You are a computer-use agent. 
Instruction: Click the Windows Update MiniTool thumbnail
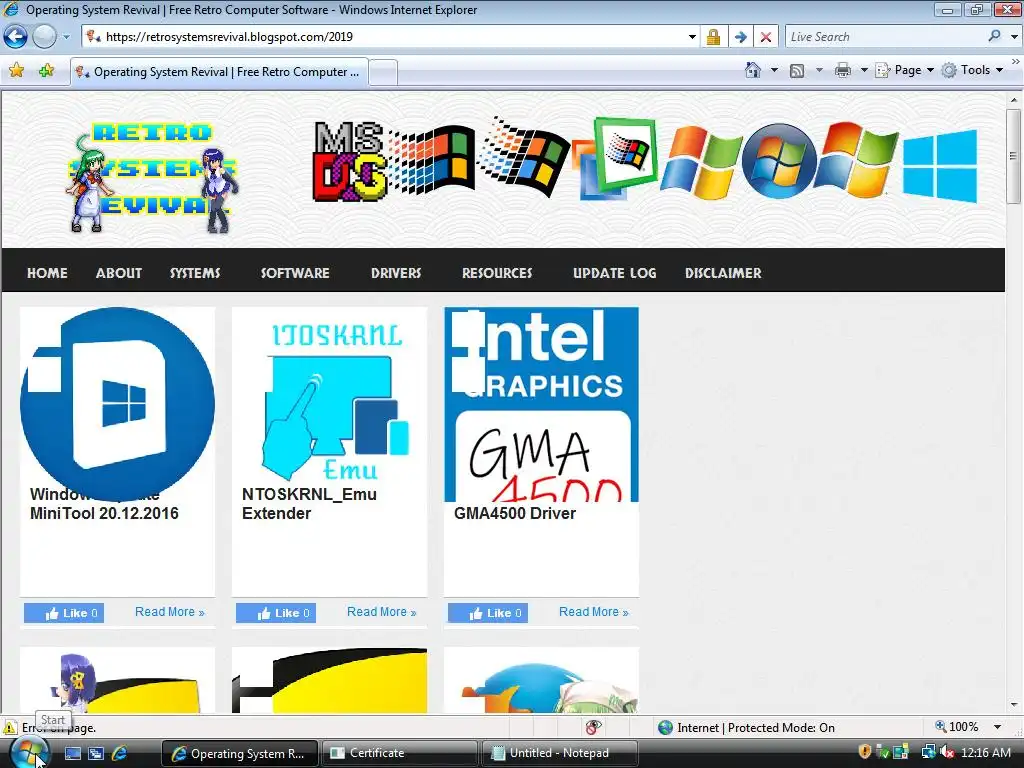pyautogui.click(x=118, y=404)
